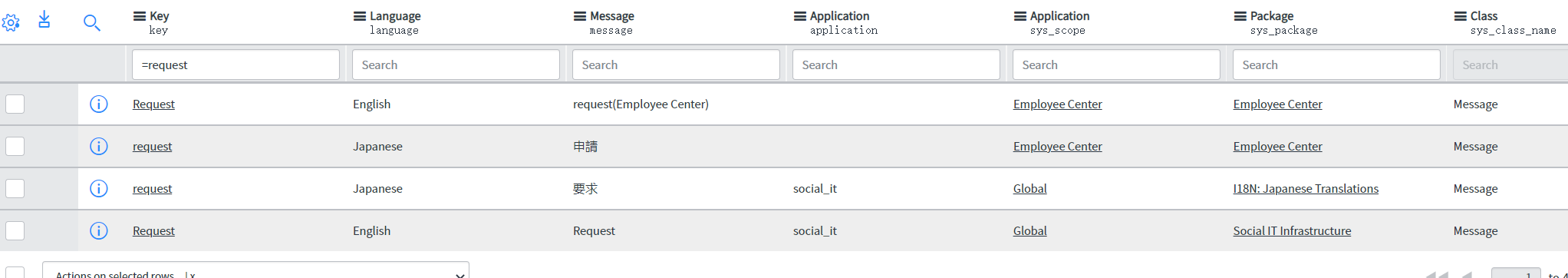Expand Actions on selected rows dropdown
The image size is (1568, 278).
(x=255, y=271)
